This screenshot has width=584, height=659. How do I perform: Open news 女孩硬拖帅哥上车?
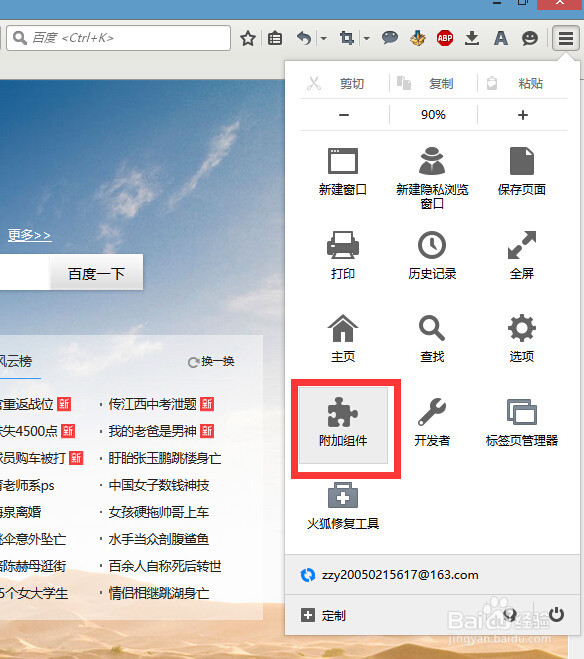pyautogui.click(x=159, y=512)
